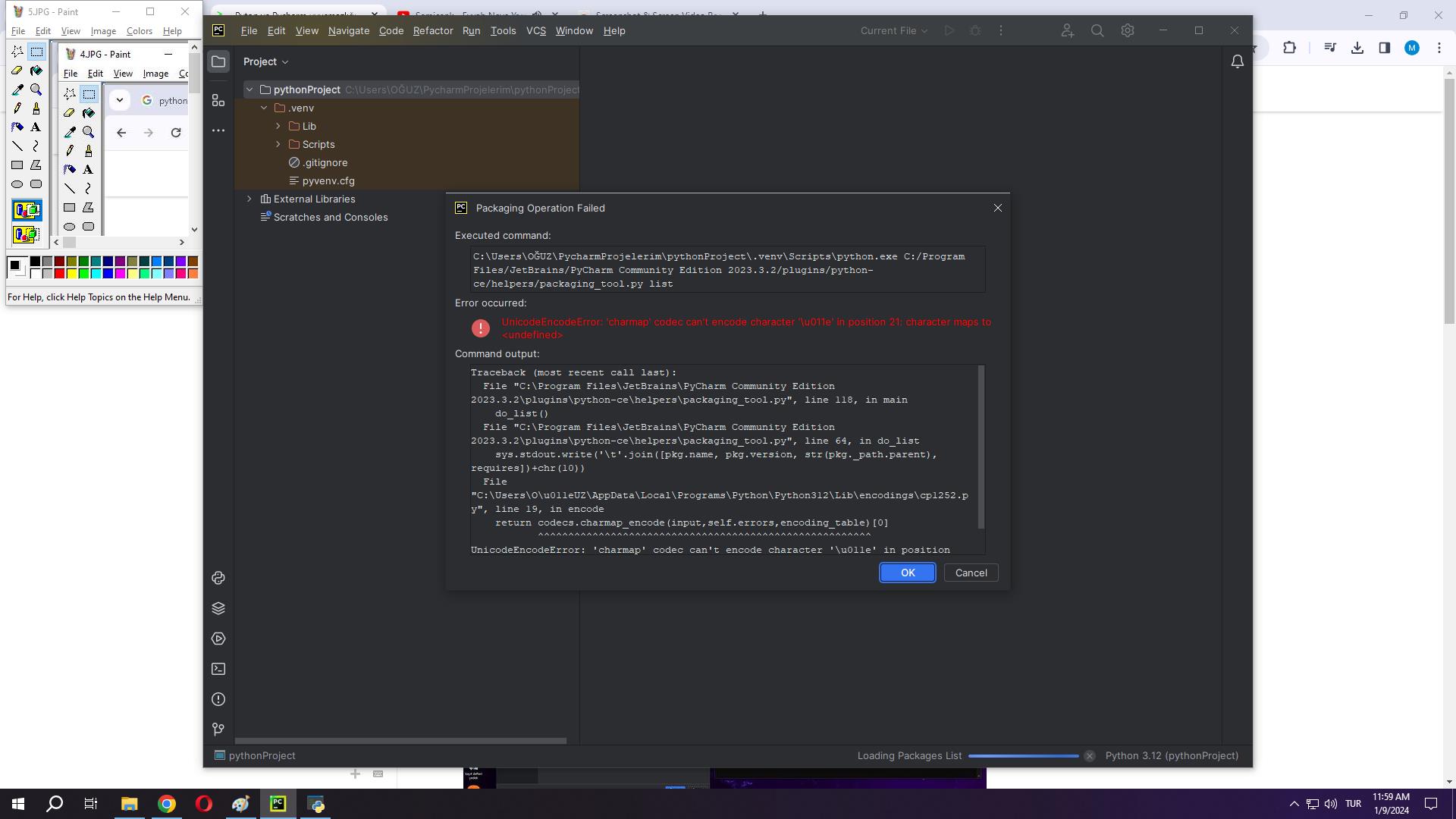
Task: Select Text tool in 5.JPG Paint
Action: [36, 127]
